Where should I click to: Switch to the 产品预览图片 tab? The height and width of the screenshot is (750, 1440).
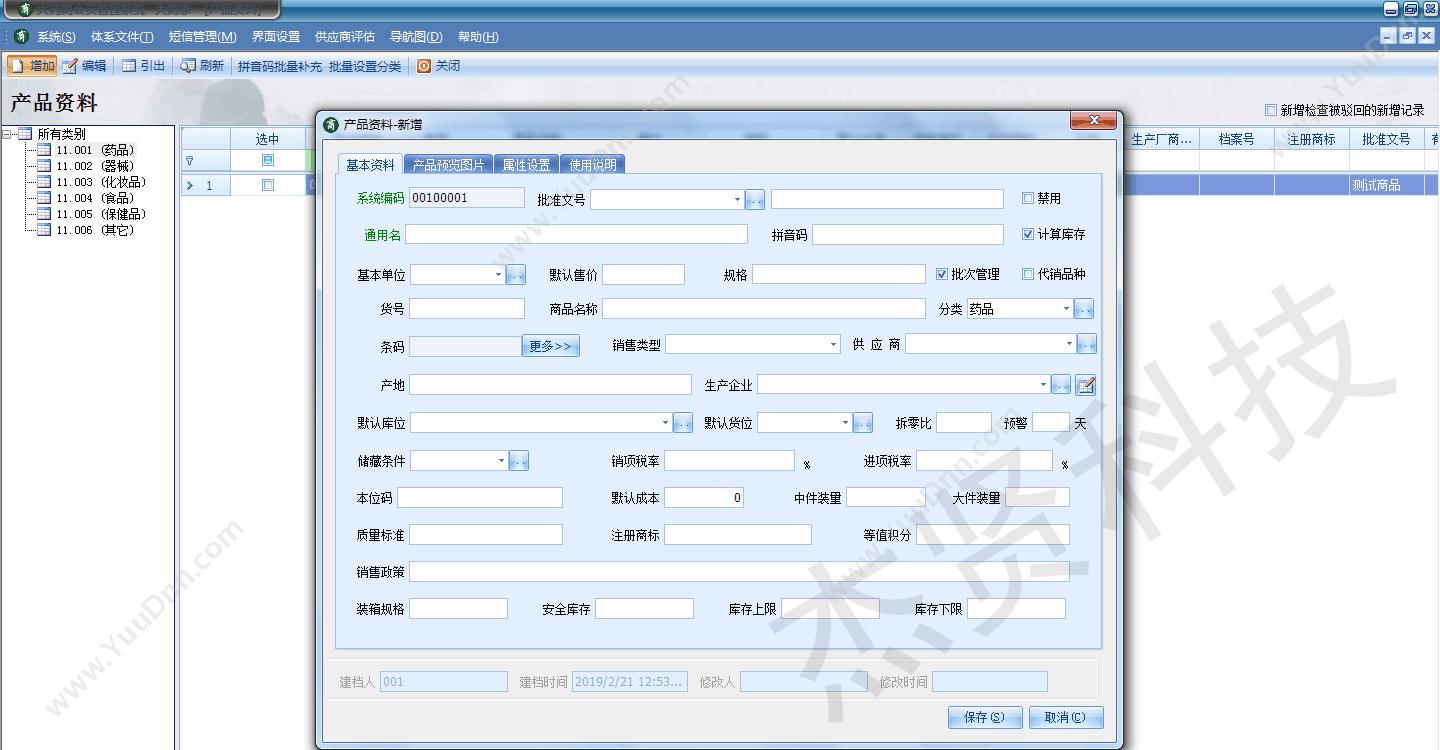tap(448, 165)
